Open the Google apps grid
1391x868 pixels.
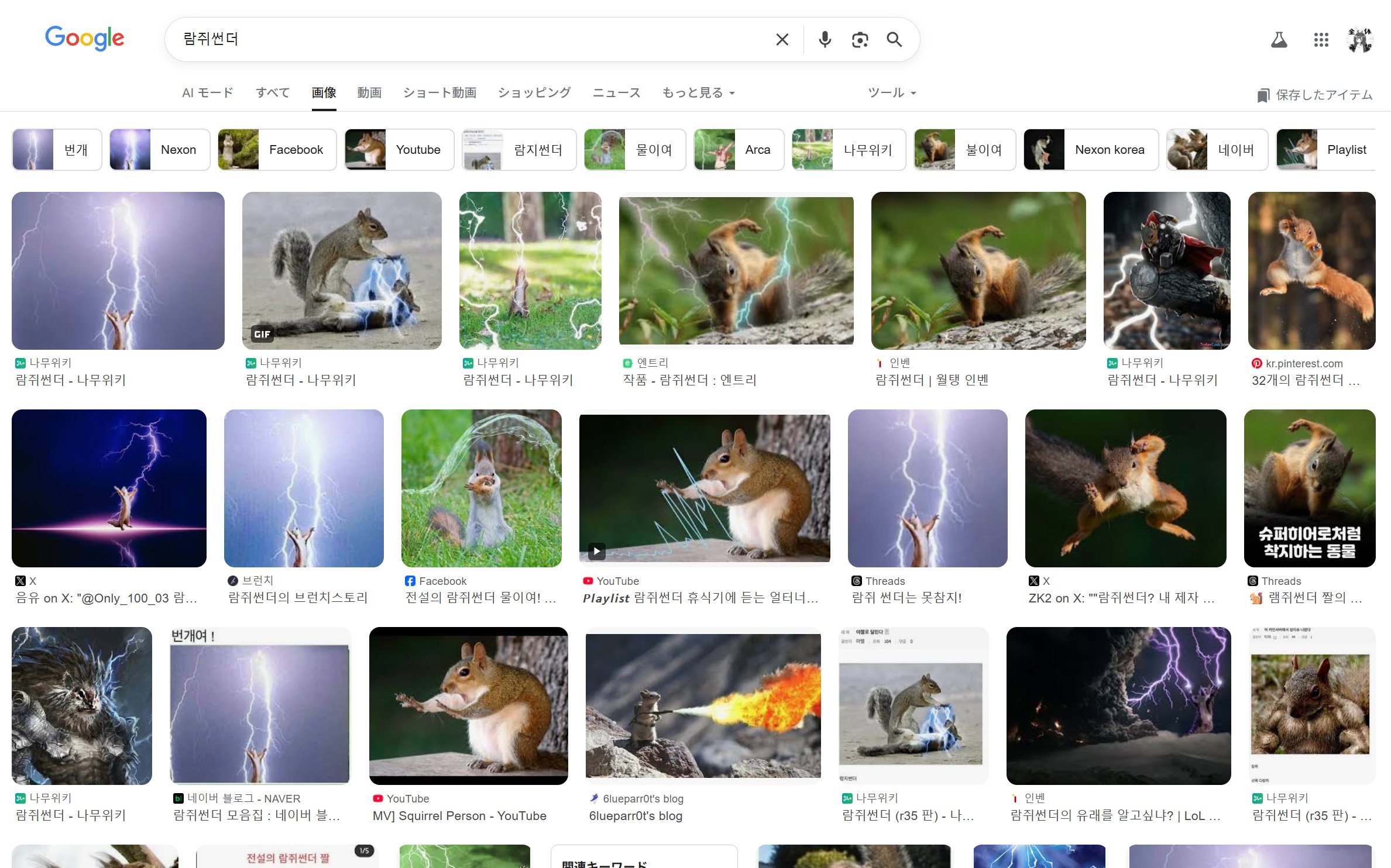click(x=1321, y=40)
